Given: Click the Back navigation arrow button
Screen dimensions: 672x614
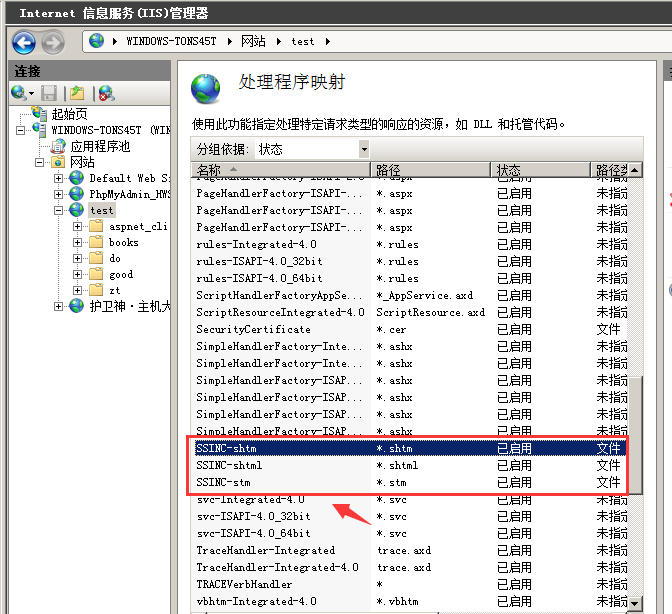Looking at the screenshot, I should click(x=24, y=42).
